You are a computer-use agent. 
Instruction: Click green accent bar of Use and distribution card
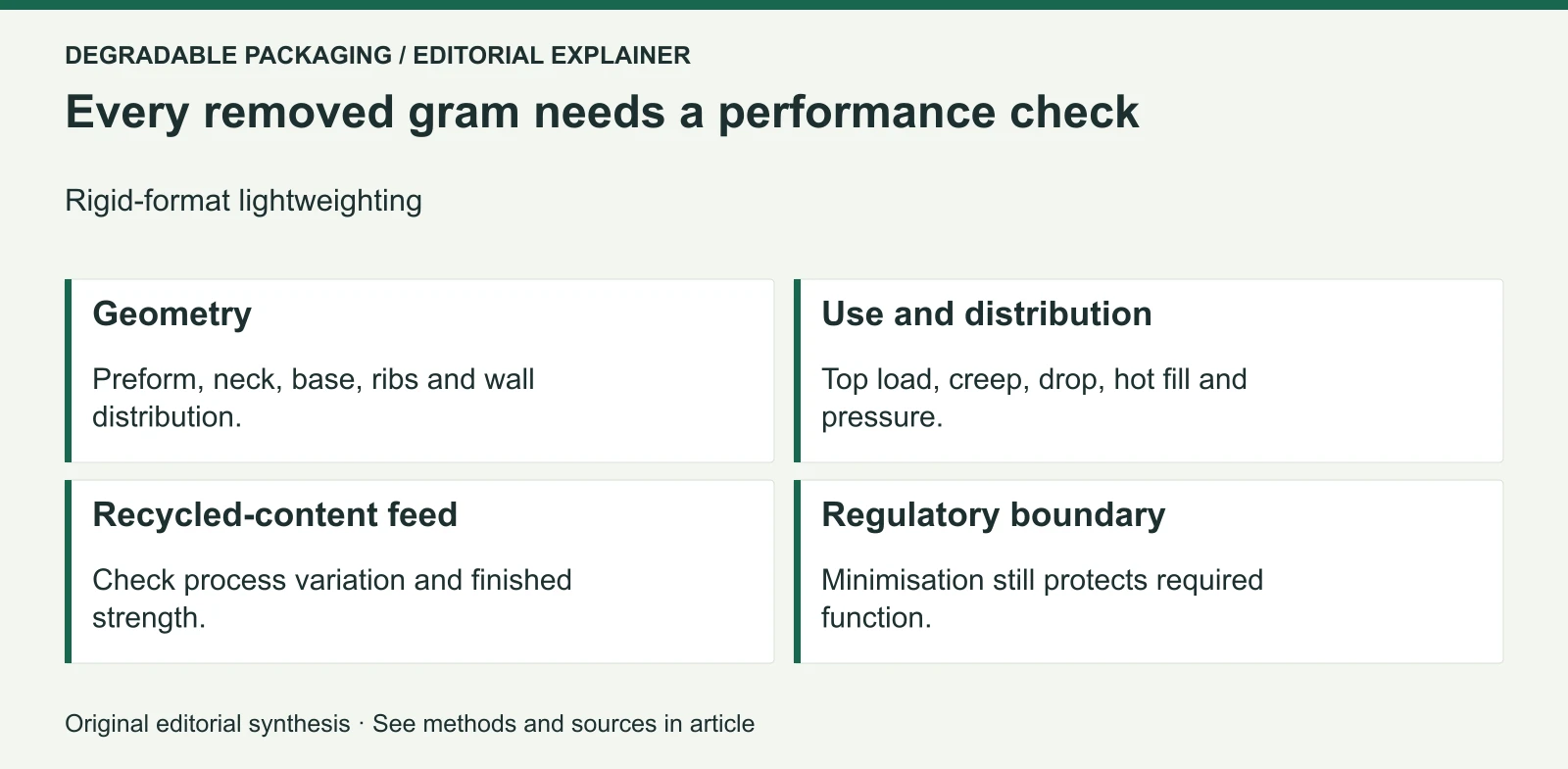pyautogui.click(x=798, y=371)
